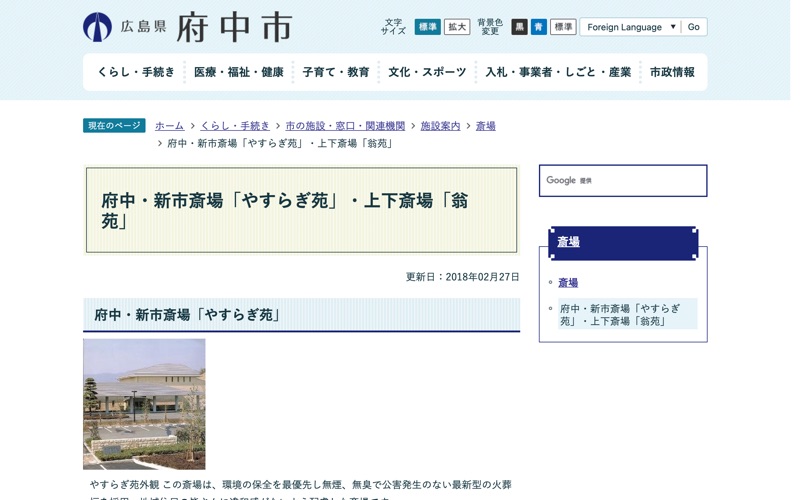Viewport: 800px width, 500px height.
Task: Reset background color to 標準
Action: (x=563, y=27)
